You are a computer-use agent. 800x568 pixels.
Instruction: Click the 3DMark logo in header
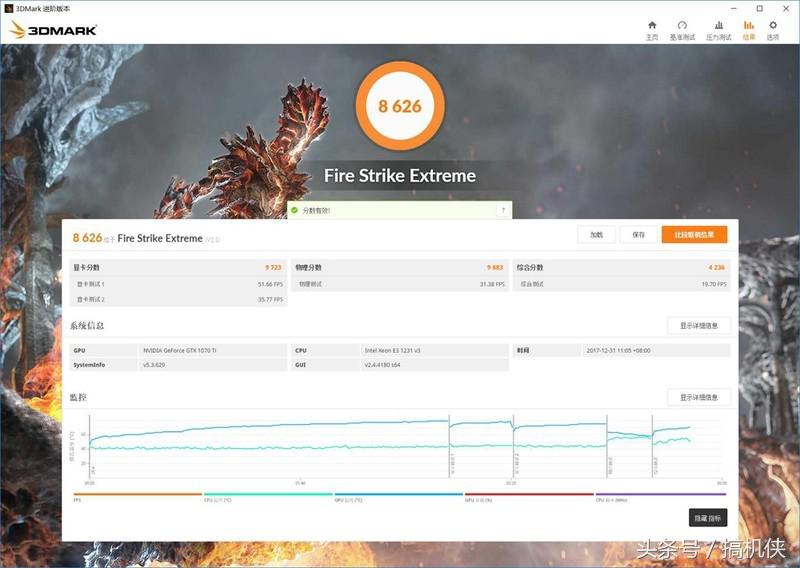click(x=53, y=30)
